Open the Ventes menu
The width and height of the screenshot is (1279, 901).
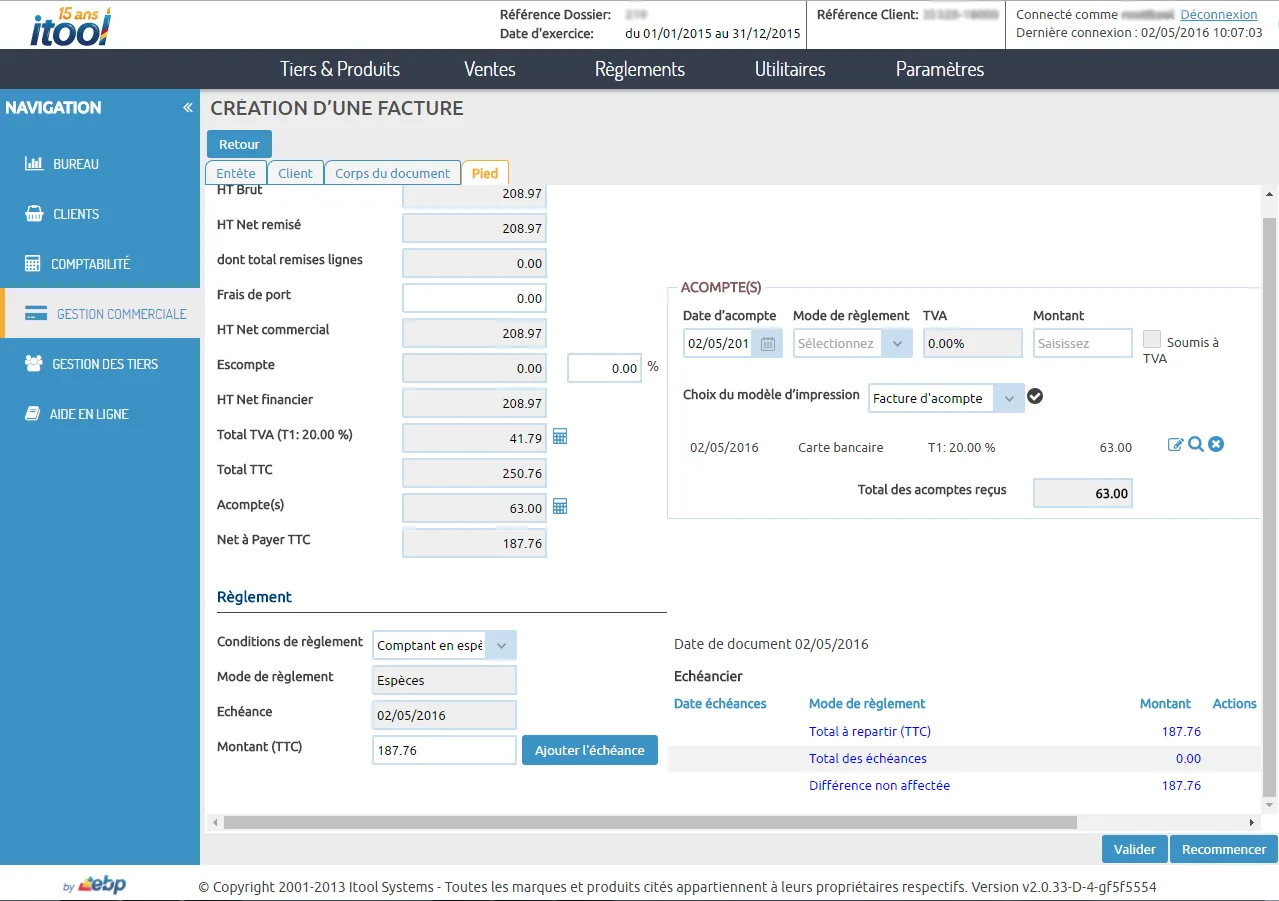pyautogui.click(x=490, y=69)
